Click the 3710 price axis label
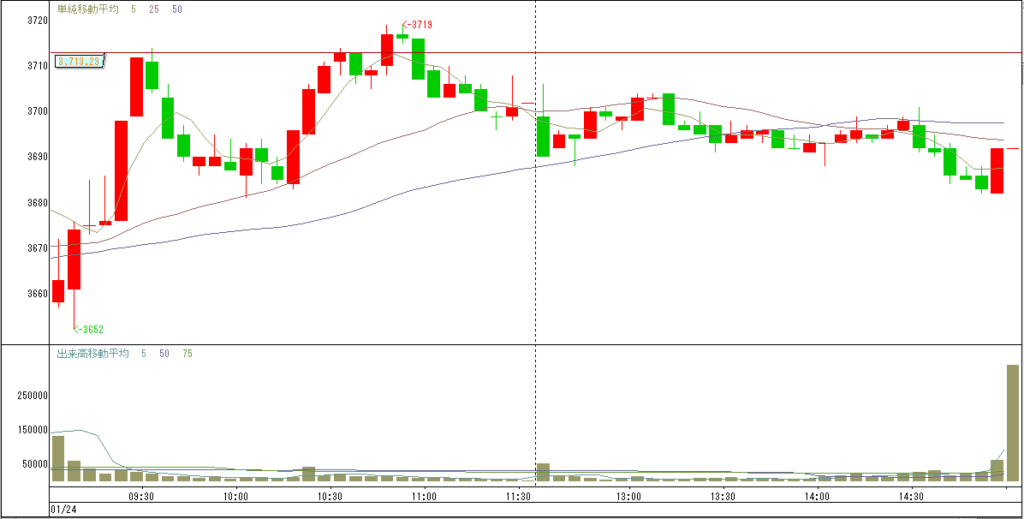This screenshot has height=519, width=1024. tap(39, 66)
